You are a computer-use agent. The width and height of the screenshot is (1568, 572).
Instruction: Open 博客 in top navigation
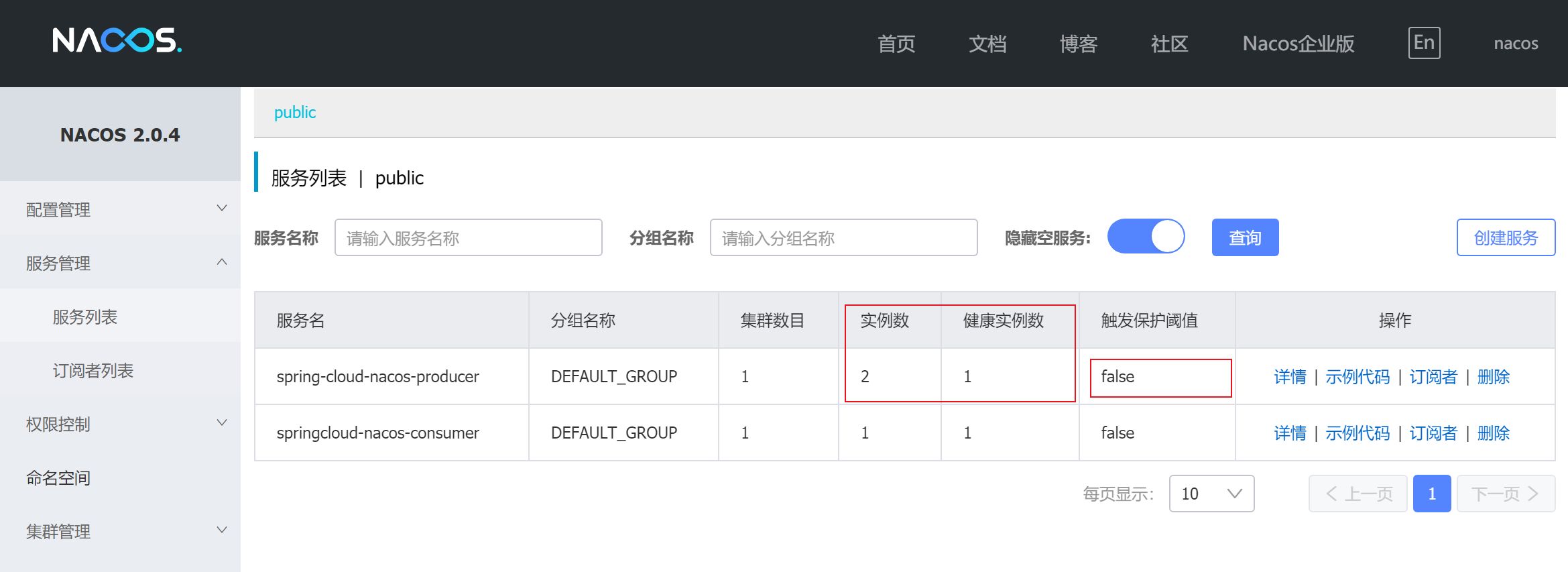coord(1079,44)
